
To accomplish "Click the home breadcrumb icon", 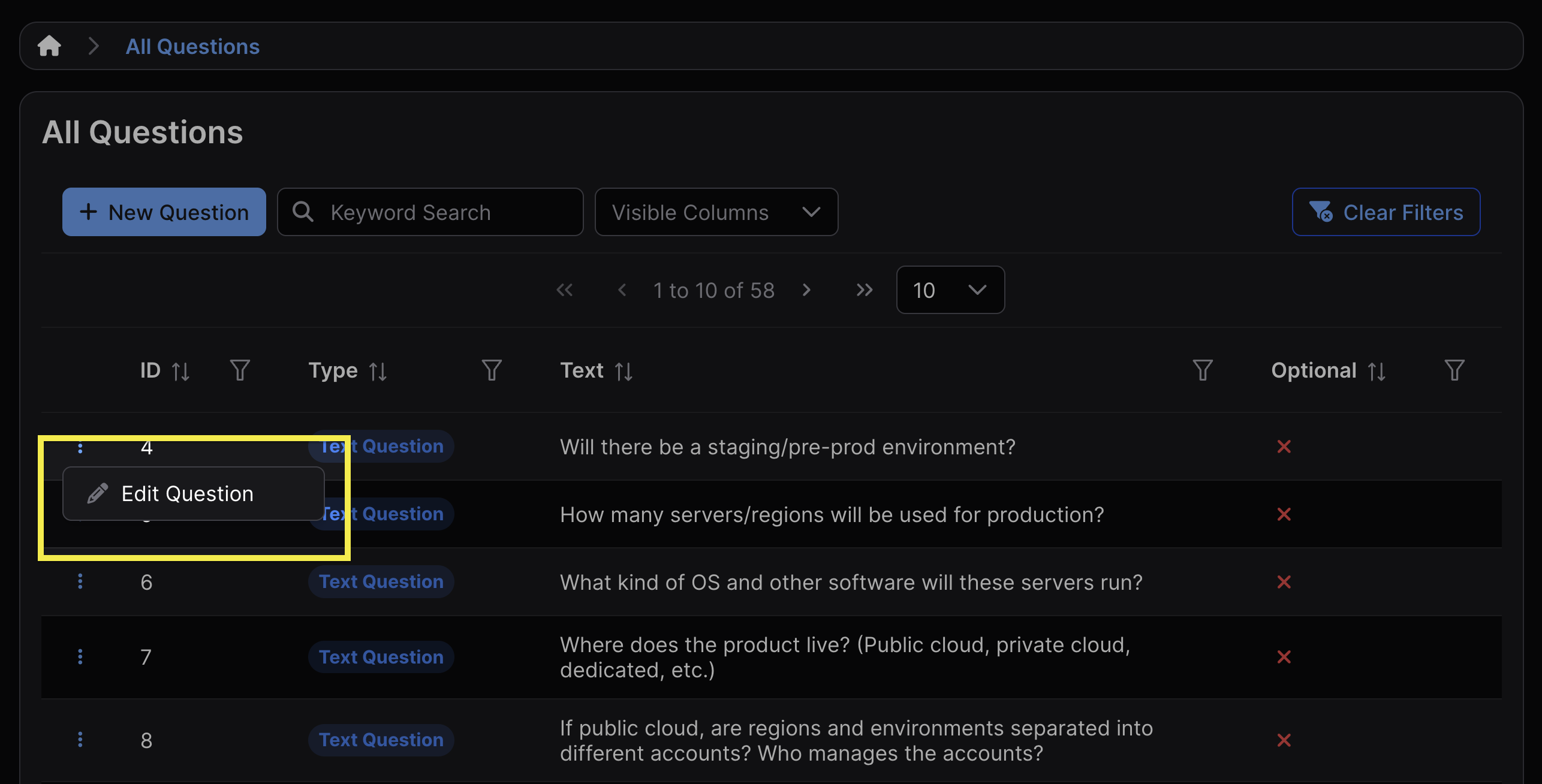I will click(49, 46).
